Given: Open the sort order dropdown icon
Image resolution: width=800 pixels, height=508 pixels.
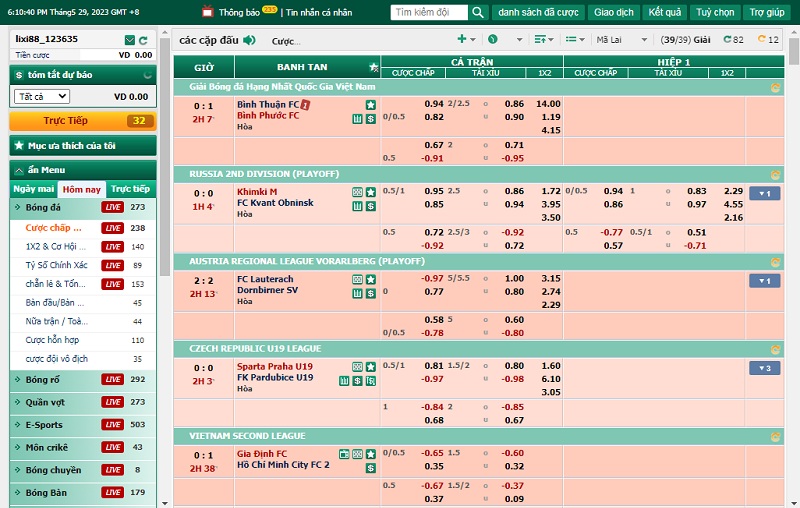Looking at the screenshot, I should (544, 39).
